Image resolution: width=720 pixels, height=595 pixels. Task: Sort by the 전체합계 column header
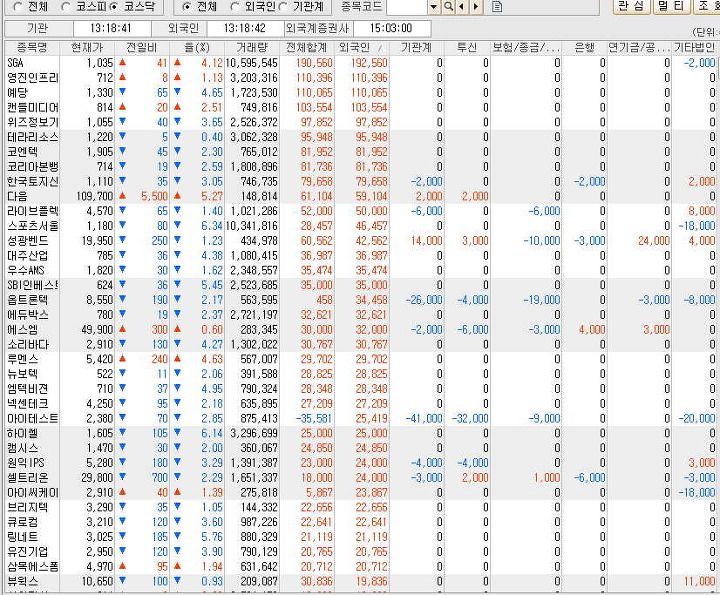pyautogui.click(x=307, y=47)
